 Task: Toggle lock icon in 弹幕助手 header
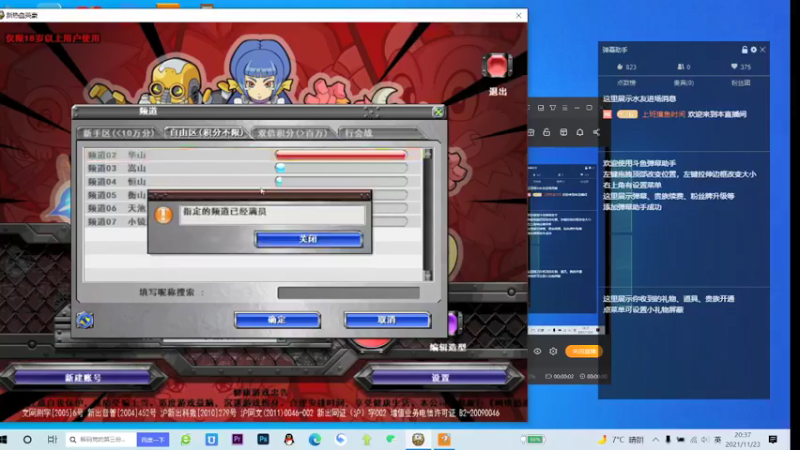(x=744, y=49)
